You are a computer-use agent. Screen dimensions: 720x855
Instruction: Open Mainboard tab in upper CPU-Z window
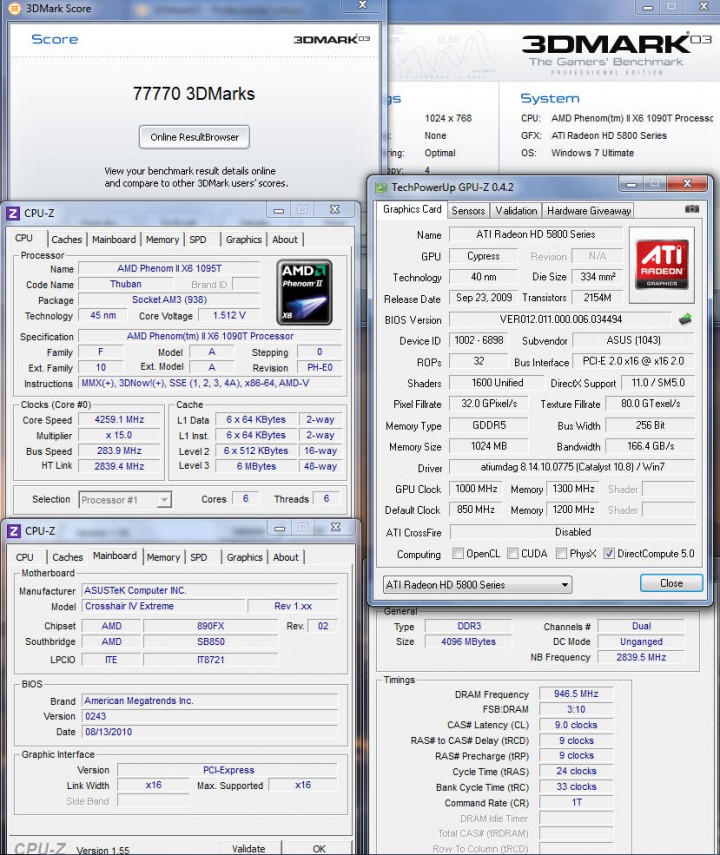pyautogui.click(x=113, y=239)
